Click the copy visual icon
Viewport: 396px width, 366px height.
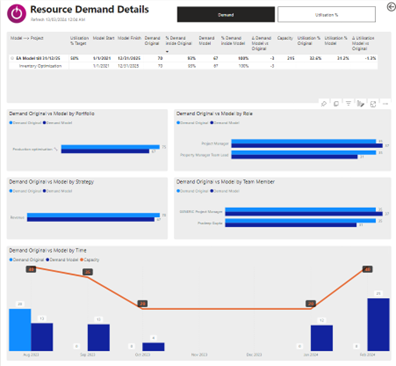click(x=336, y=104)
